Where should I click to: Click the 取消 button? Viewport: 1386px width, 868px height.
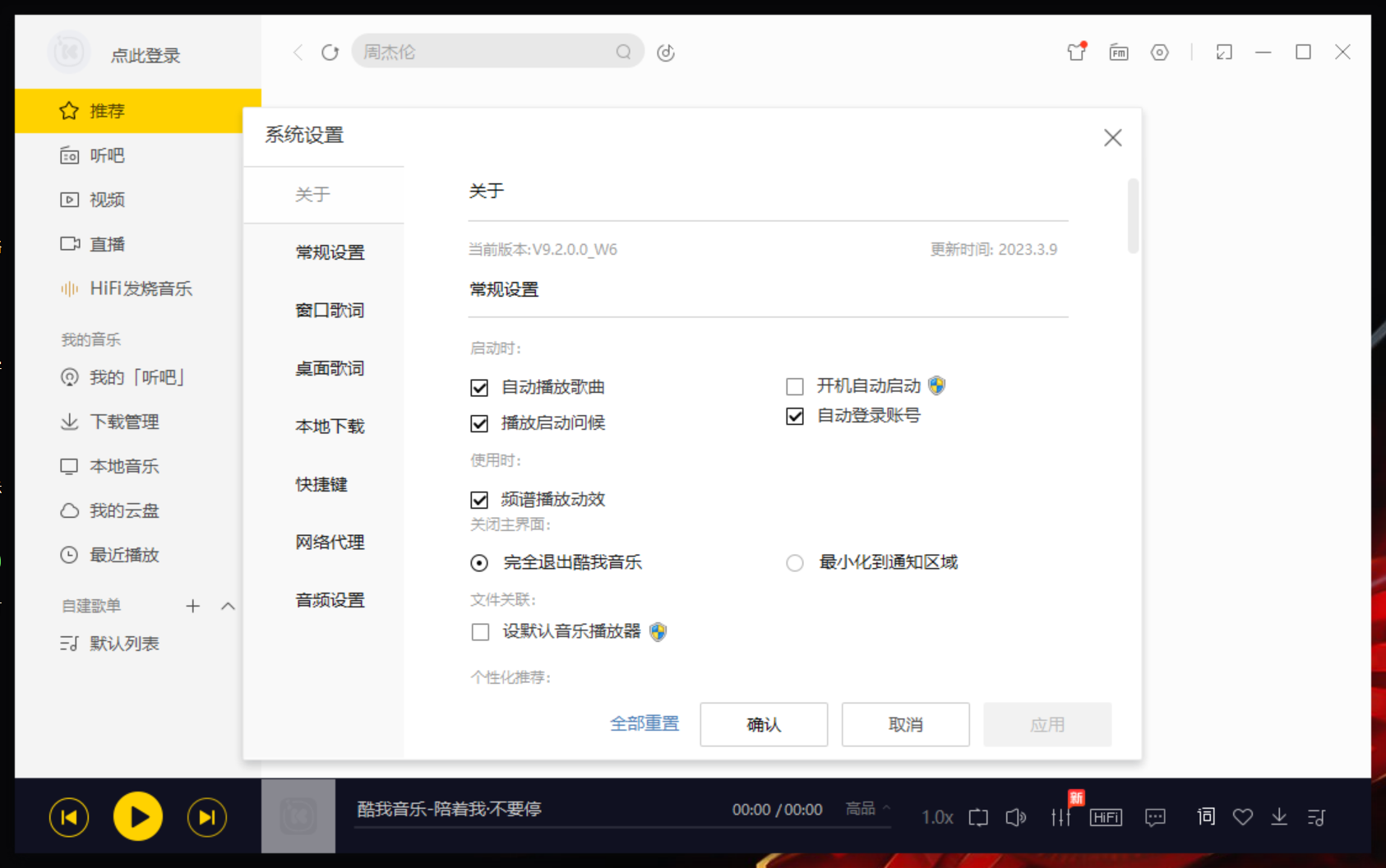point(905,724)
